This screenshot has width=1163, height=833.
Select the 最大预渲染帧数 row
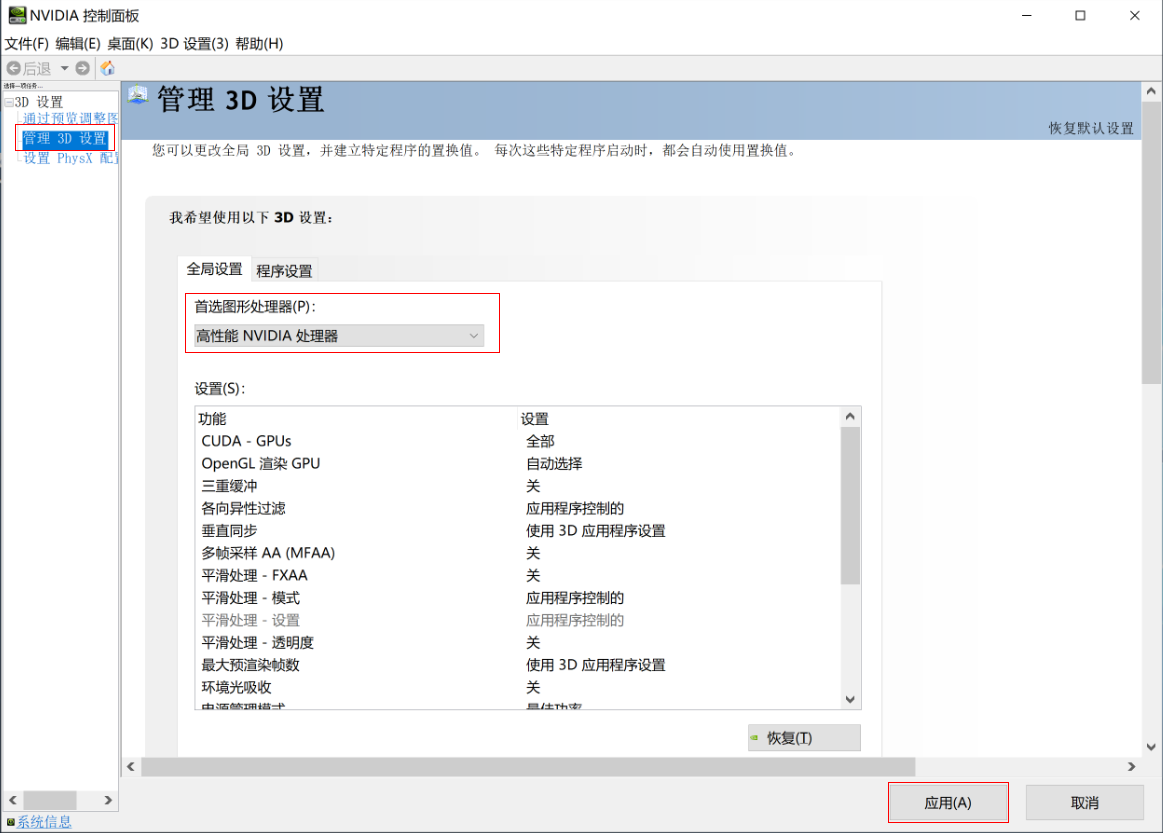point(518,665)
